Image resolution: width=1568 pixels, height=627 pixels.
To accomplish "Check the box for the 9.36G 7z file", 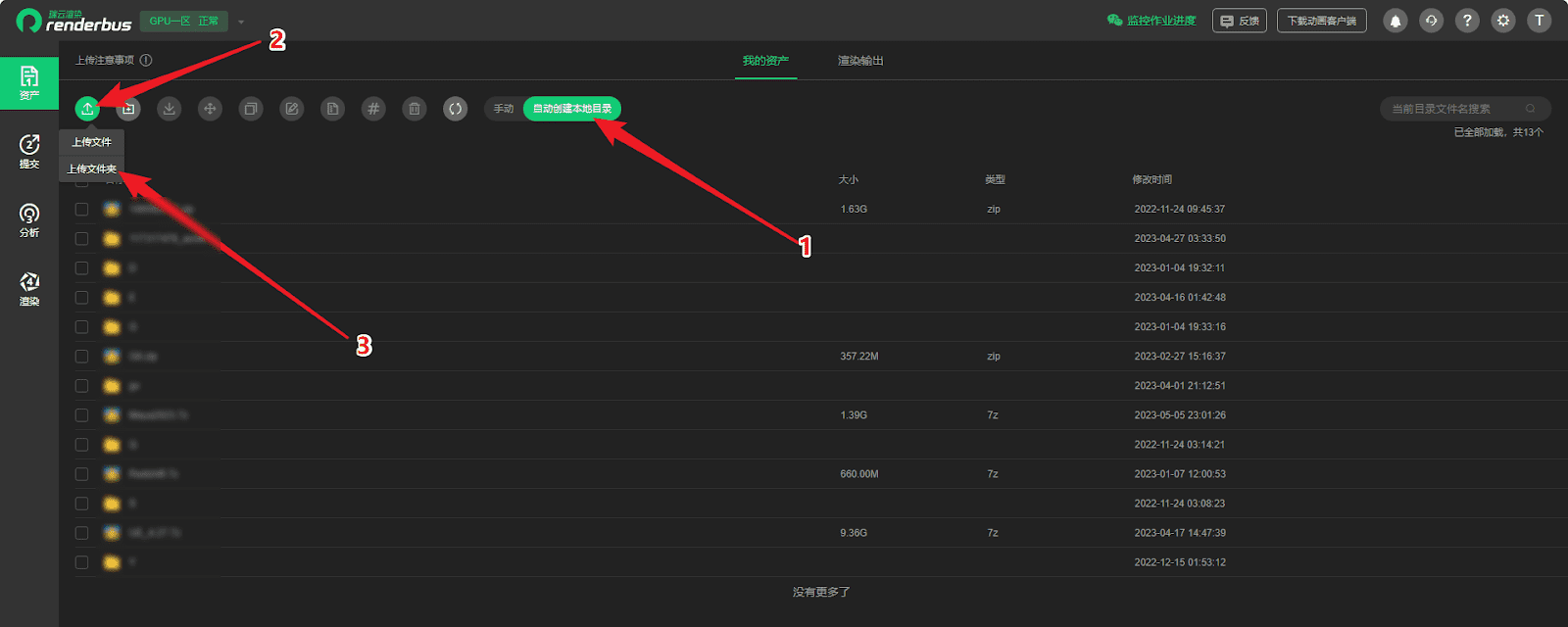I will point(81,533).
